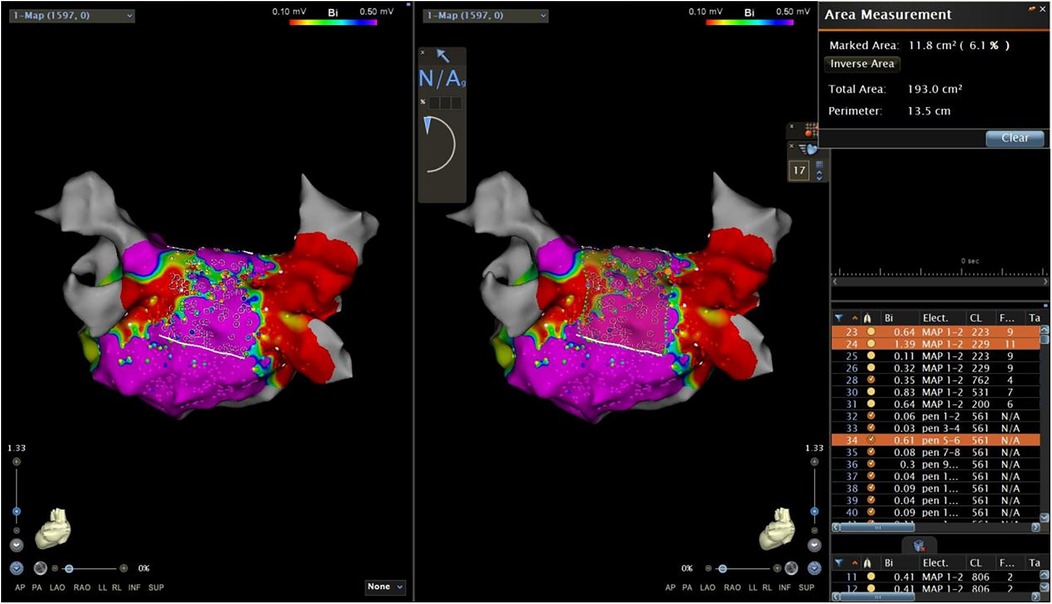Sort upper points table by Bi column
Image resolution: width=1052 pixels, height=604 pixels.
click(x=889, y=318)
